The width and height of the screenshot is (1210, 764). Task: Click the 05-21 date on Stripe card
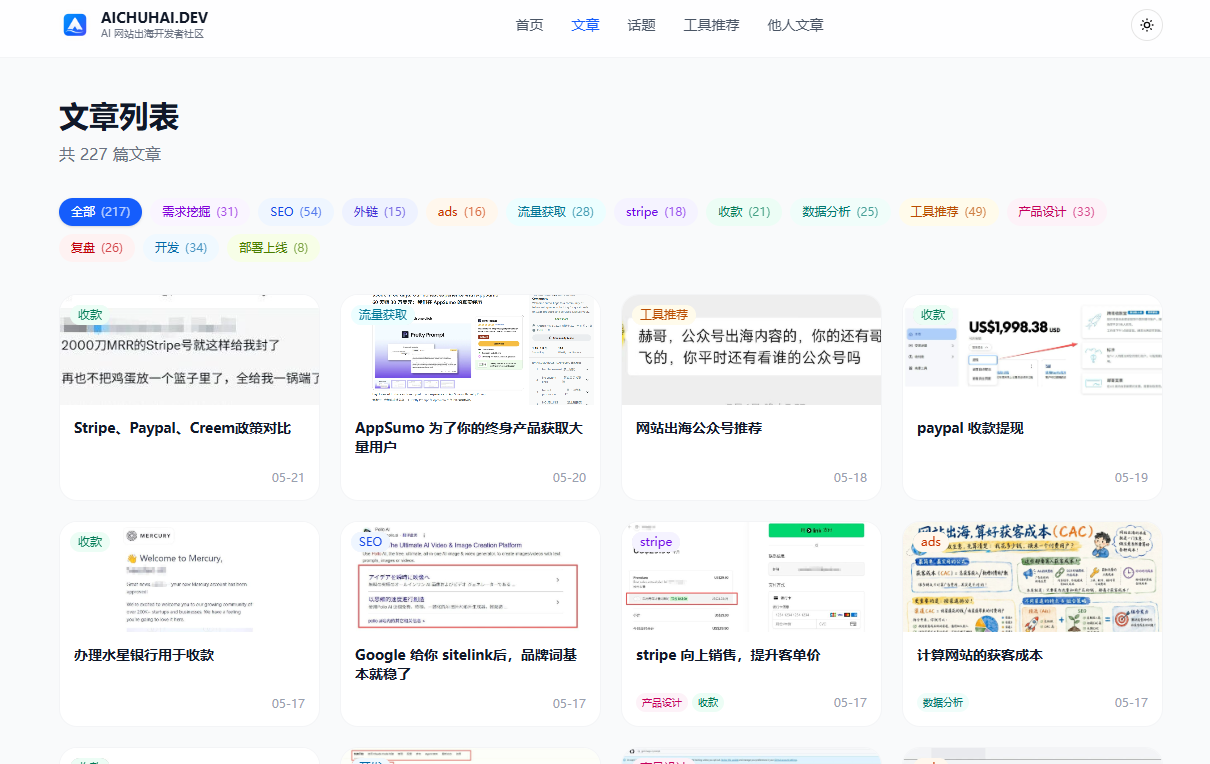(x=288, y=477)
